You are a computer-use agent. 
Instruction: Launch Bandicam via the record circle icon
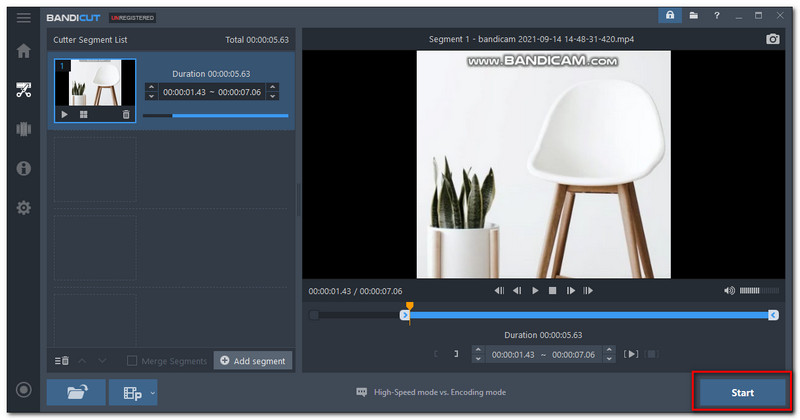click(23, 390)
